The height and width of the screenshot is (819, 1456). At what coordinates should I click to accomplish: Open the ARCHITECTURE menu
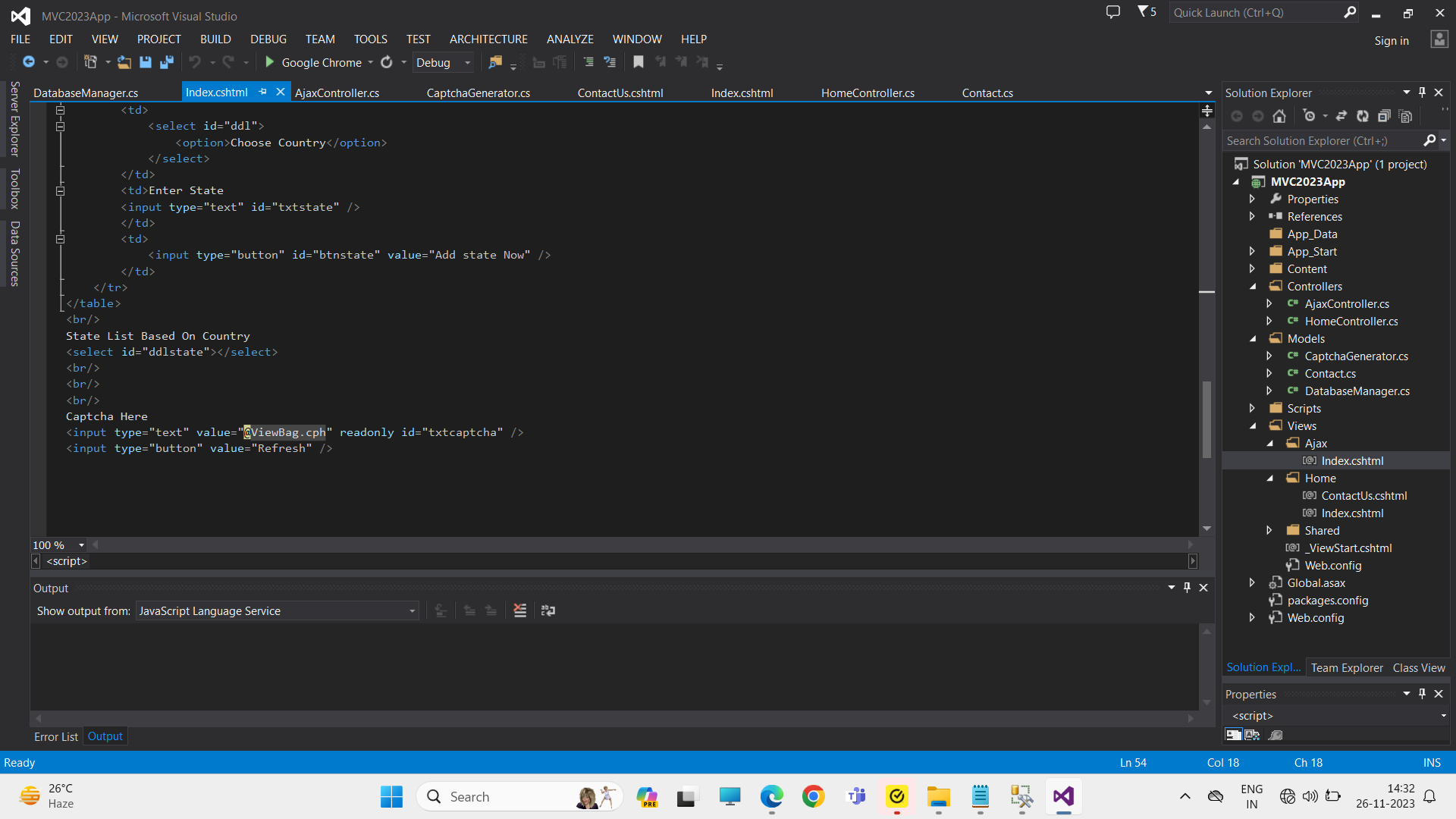(488, 39)
